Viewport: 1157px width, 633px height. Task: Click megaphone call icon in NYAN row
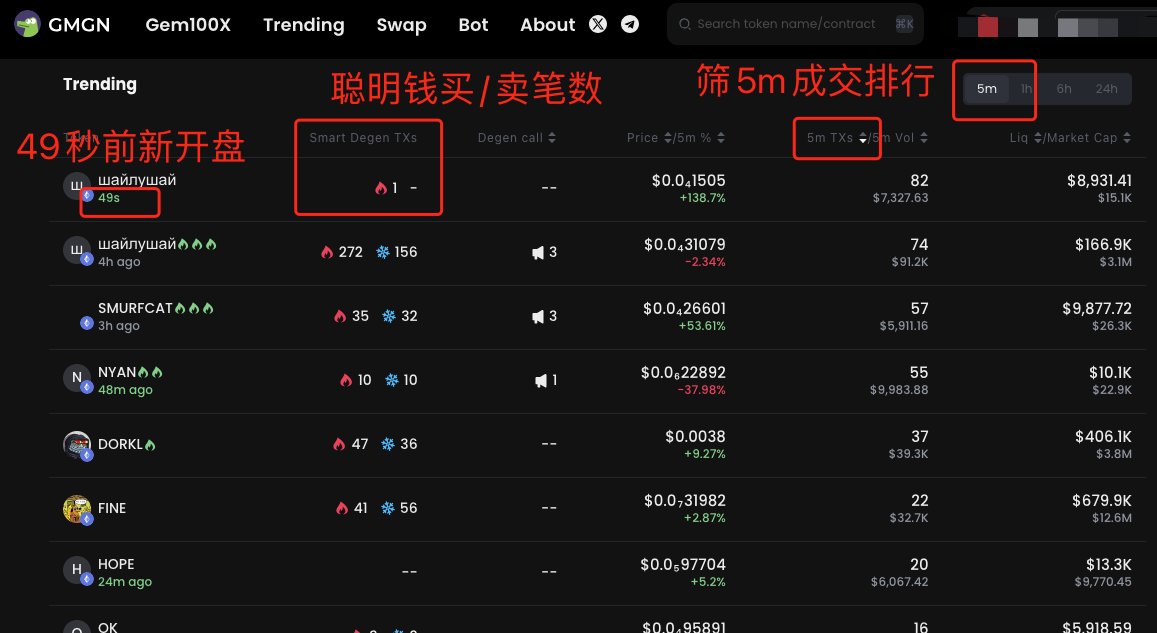click(541, 381)
